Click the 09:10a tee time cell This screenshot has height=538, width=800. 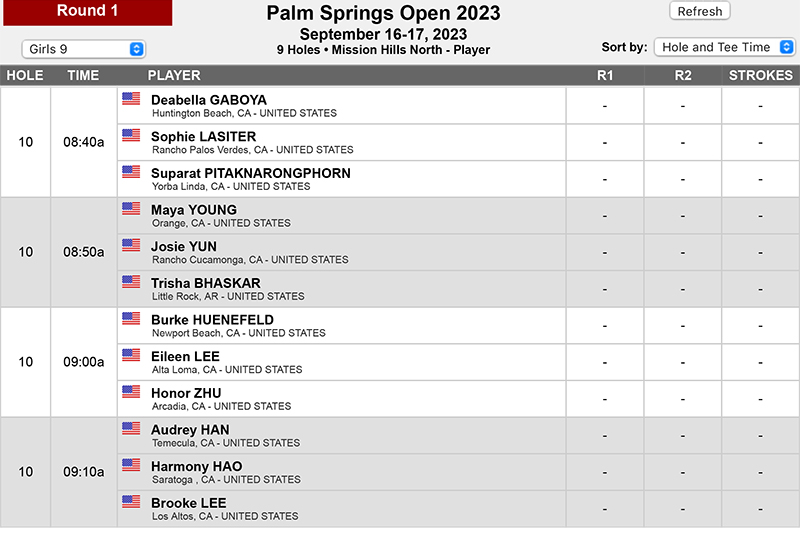(x=84, y=472)
